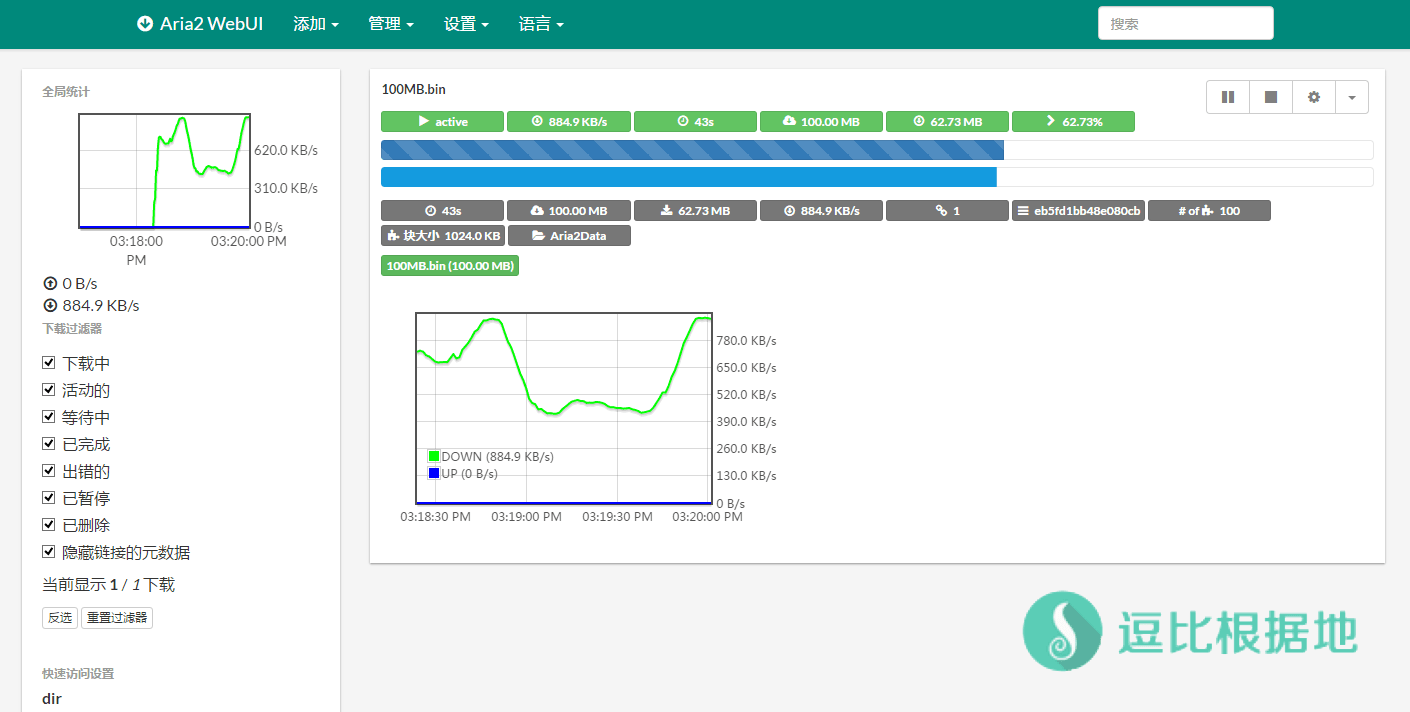The image size is (1410, 712).
Task: Click the 下载过滤器 heading
Action: point(72,329)
